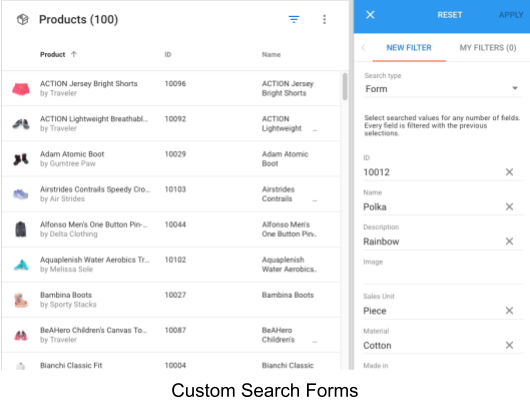Select the NEW FILTER tab

(x=409, y=48)
